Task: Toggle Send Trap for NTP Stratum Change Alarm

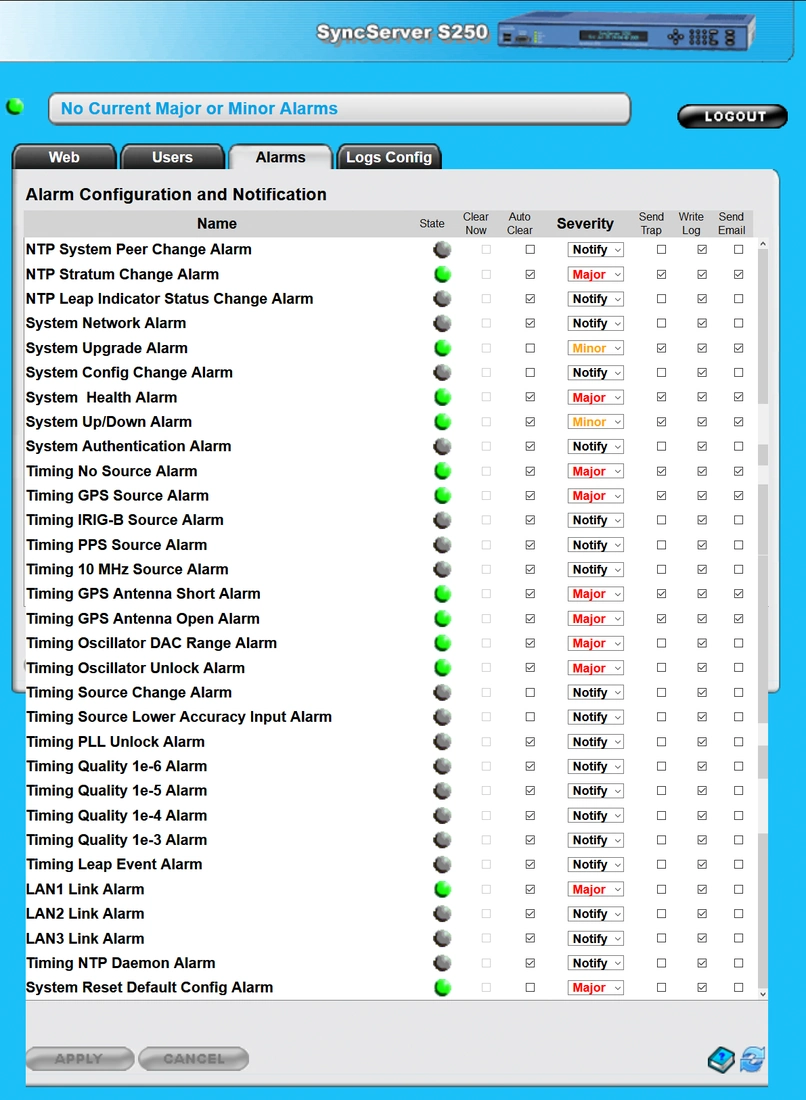Action: pyautogui.click(x=661, y=274)
